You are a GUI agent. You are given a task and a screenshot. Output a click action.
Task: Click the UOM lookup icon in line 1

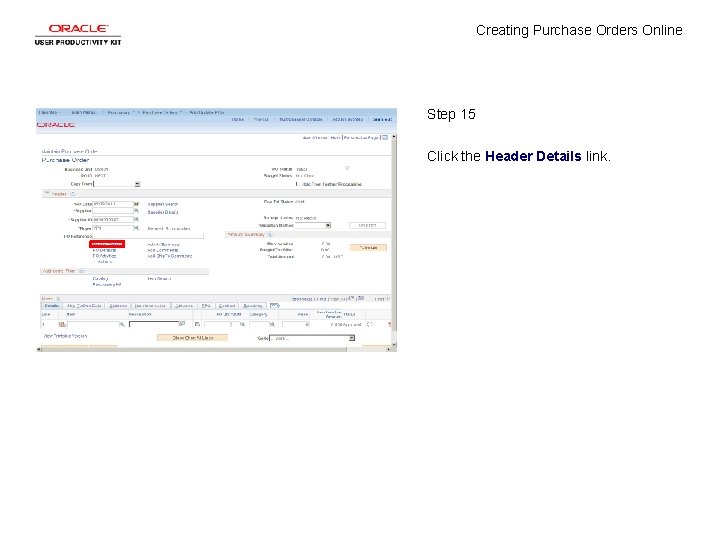242,325
